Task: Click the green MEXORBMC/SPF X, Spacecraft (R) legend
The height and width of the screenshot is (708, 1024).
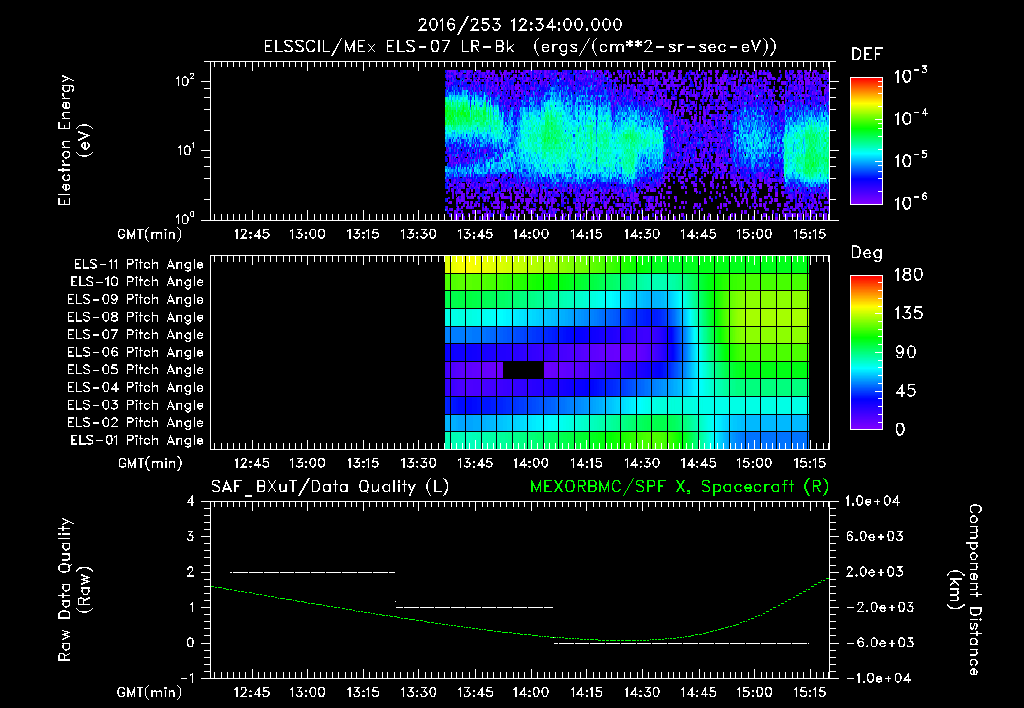Action: point(679,487)
